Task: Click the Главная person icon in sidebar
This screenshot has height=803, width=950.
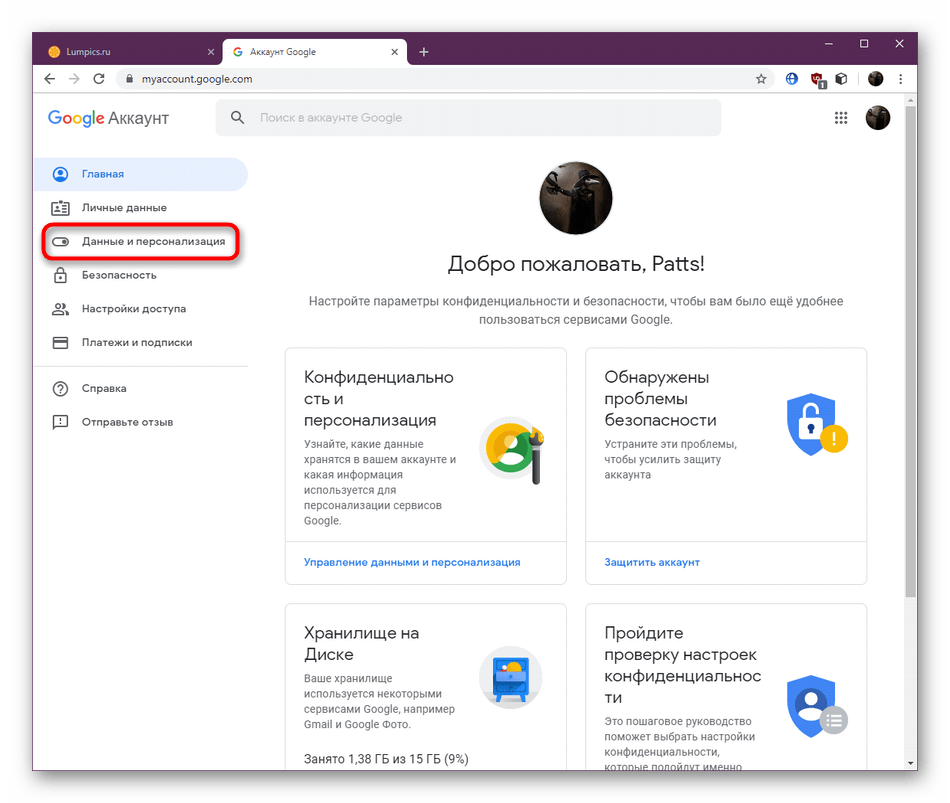Action: (61, 174)
